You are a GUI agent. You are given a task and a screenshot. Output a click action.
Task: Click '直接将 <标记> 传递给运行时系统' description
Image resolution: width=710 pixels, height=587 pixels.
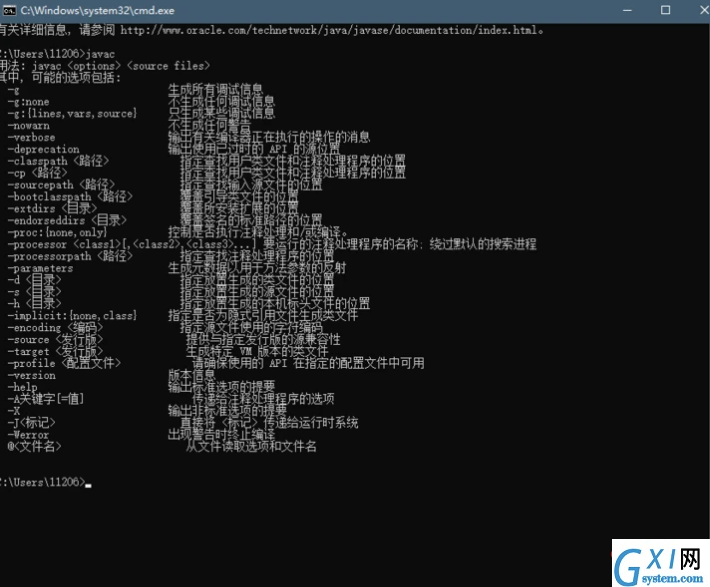click(269, 423)
